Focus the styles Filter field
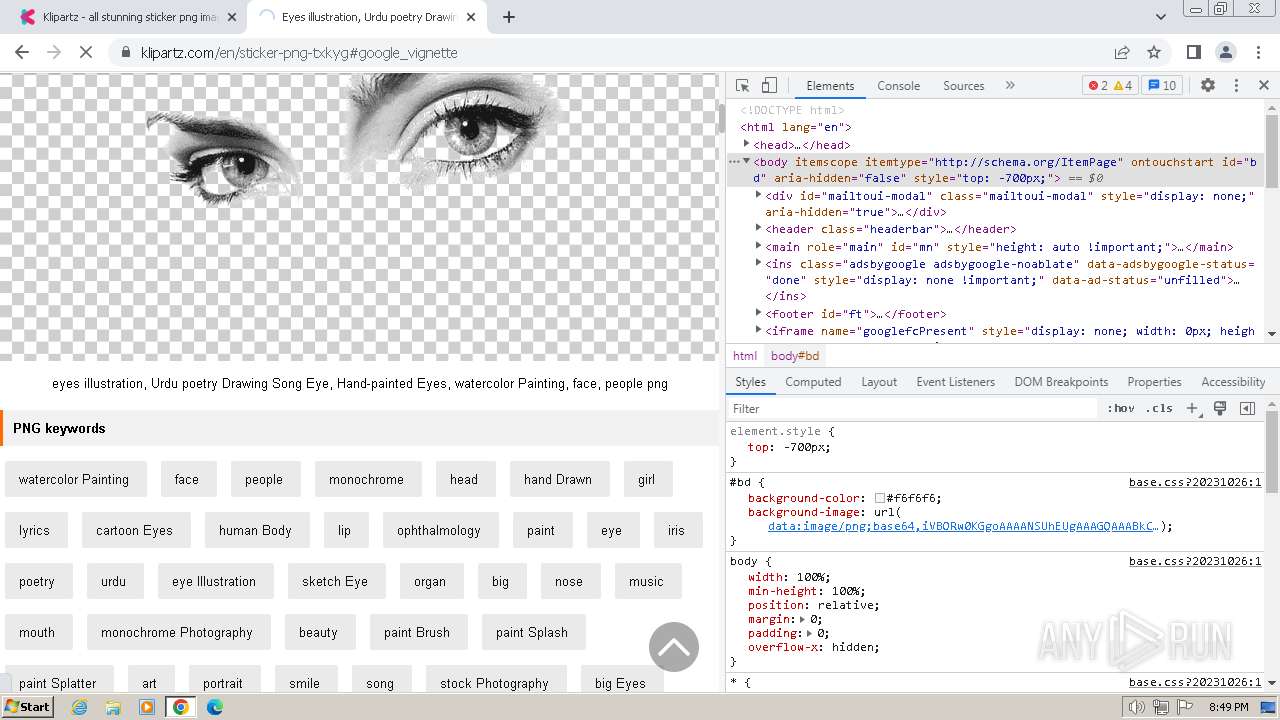 912,408
